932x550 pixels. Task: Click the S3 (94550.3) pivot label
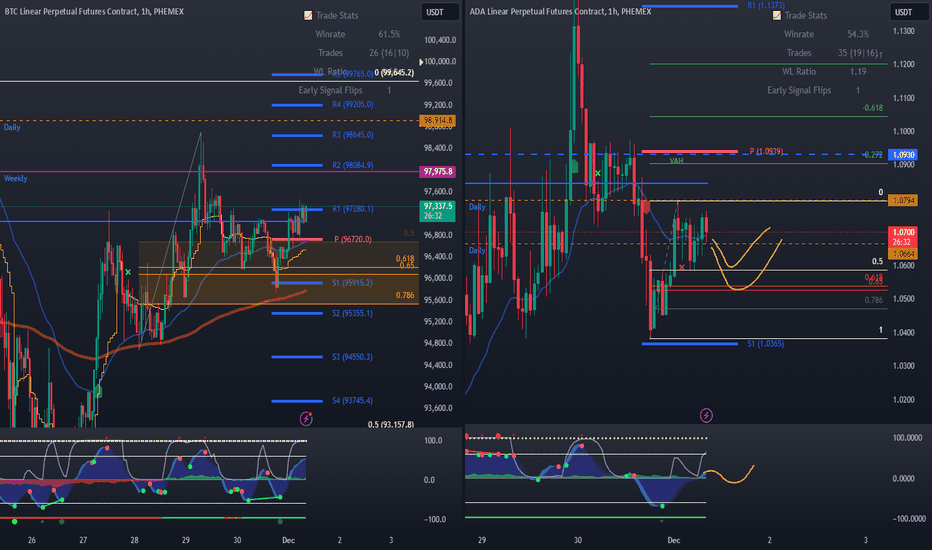(352, 357)
